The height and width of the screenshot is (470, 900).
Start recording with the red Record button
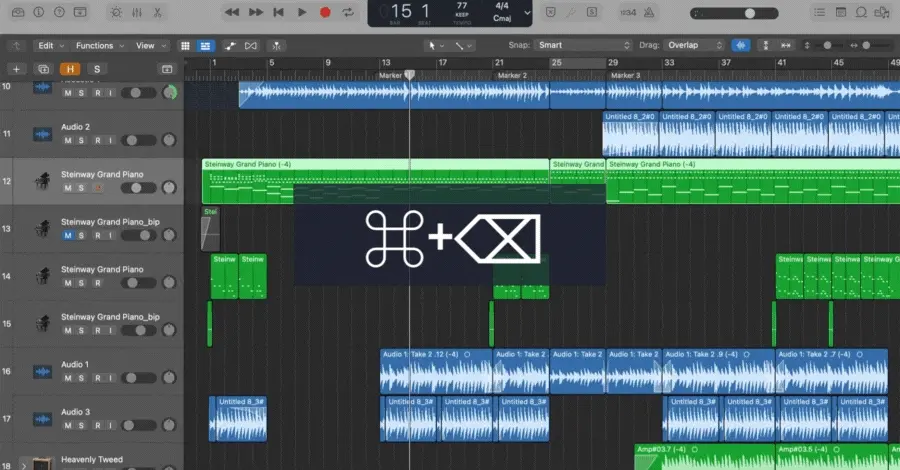coord(325,12)
